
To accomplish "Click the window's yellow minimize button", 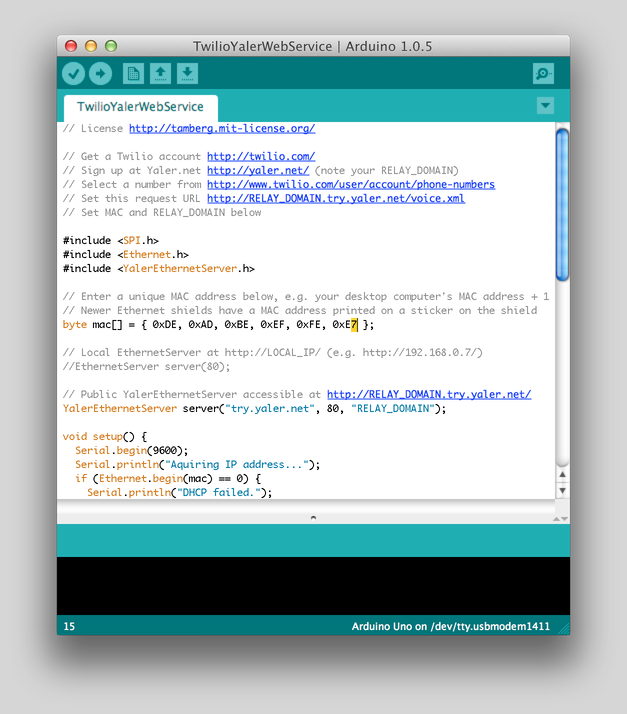I will pyautogui.click(x=91, y=46).
